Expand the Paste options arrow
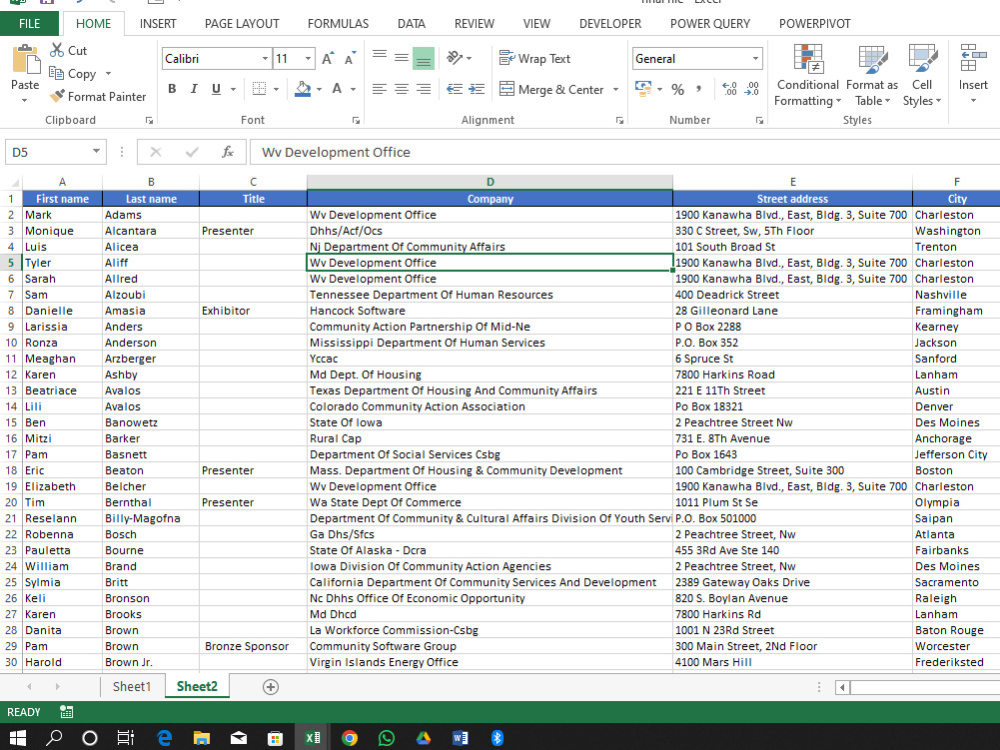The height and width of the screenshot is (750, 1000). 25,101
